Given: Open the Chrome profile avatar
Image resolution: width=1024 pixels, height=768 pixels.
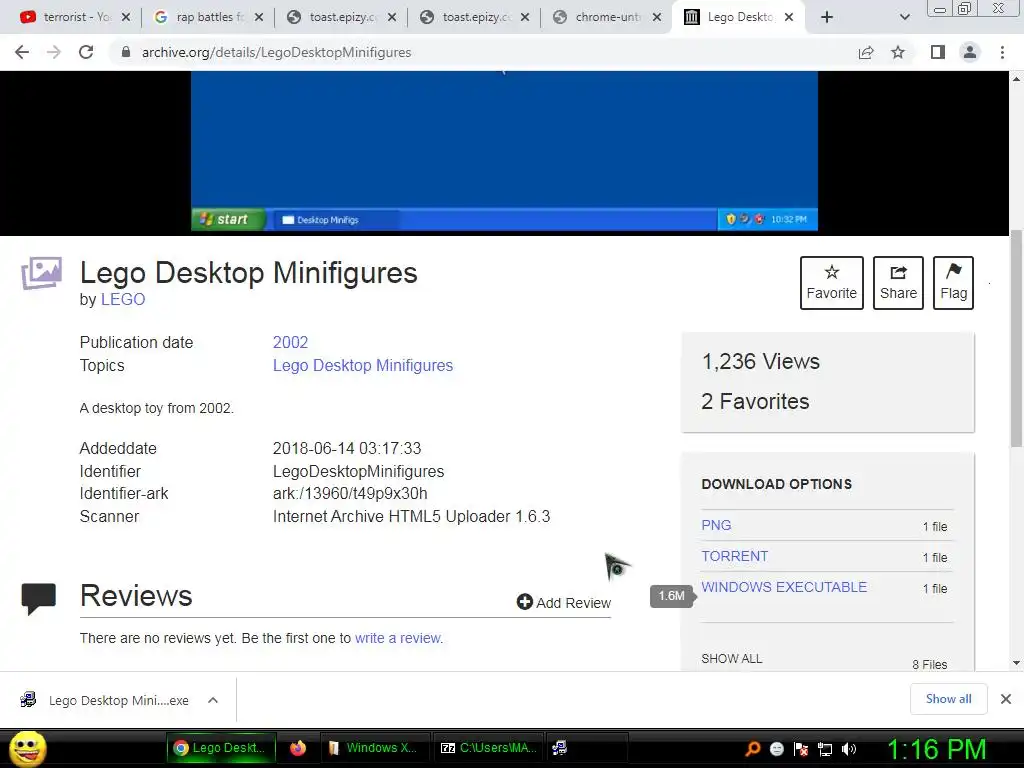Looking at the screenshot, I should [x=970, y=52].
